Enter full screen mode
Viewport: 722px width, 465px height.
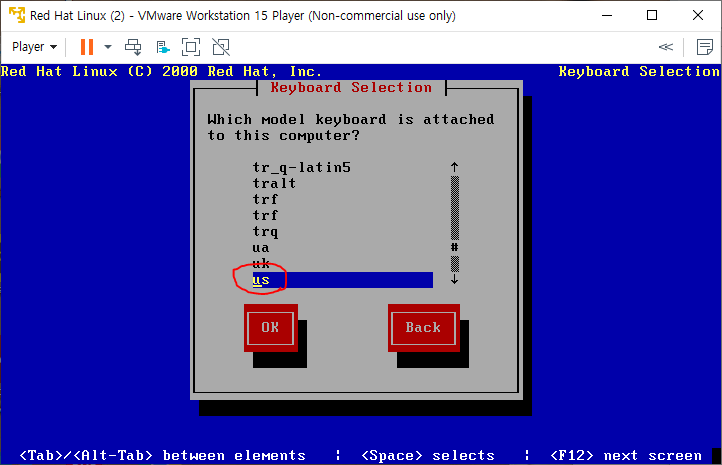tap(191, 47)
